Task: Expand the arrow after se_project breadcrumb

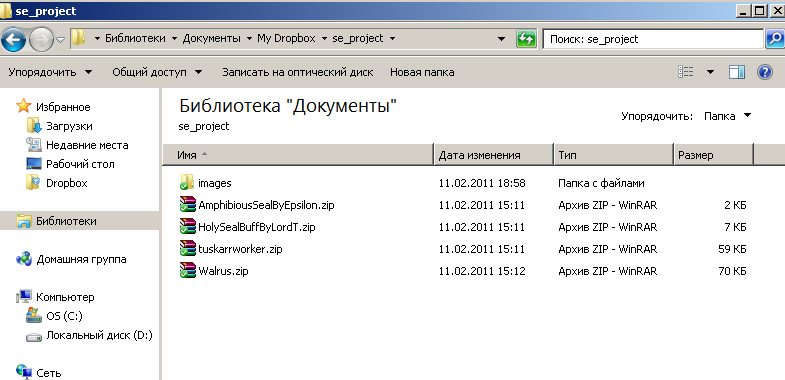Action: click(x=391, y=39)
